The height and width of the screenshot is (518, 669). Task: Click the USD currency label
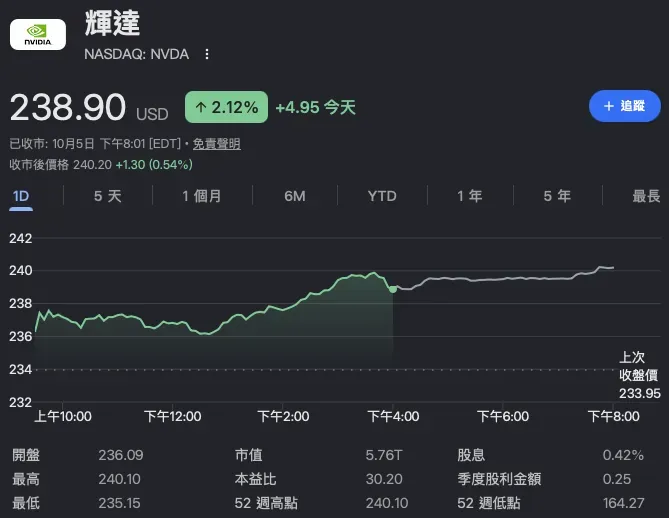152,114
